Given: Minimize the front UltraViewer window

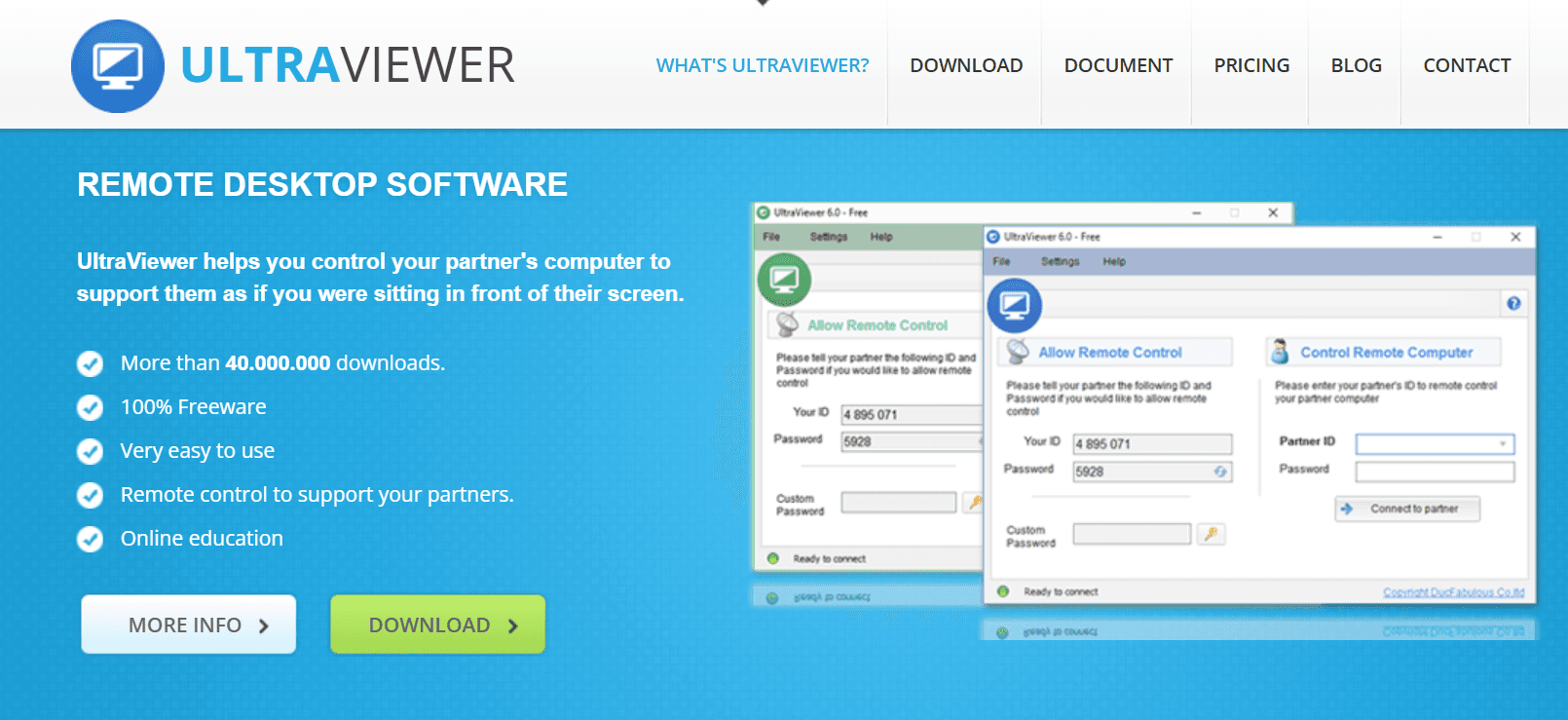Looking at the screenshot, I should pos(1437,237).
